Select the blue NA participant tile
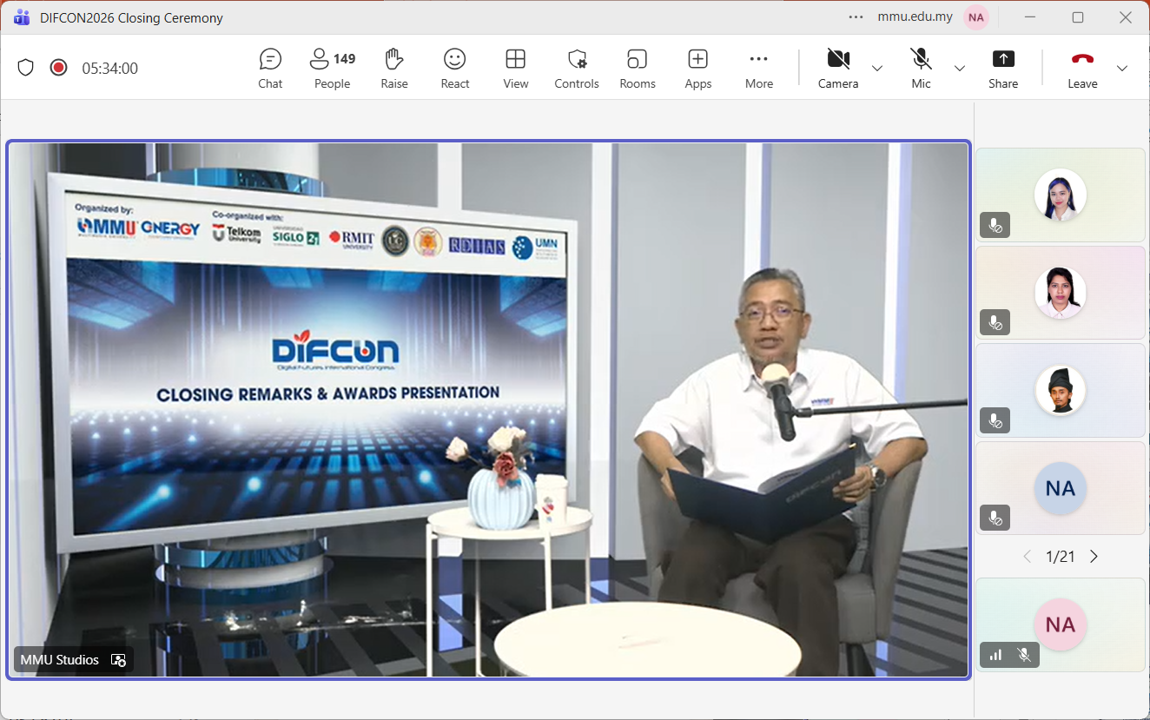Image resolution: width=1150 pixels, height=720 pixels. click(1060, 488)
